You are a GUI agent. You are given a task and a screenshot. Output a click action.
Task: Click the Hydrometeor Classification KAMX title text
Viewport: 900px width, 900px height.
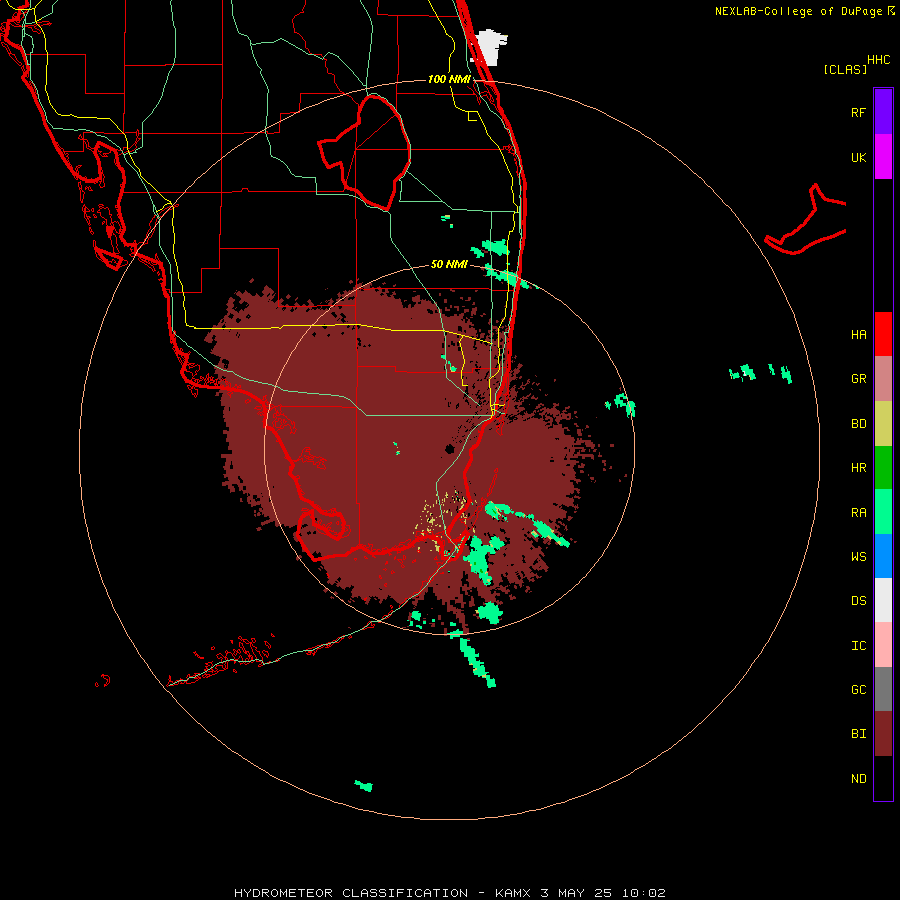coord(449,893)
